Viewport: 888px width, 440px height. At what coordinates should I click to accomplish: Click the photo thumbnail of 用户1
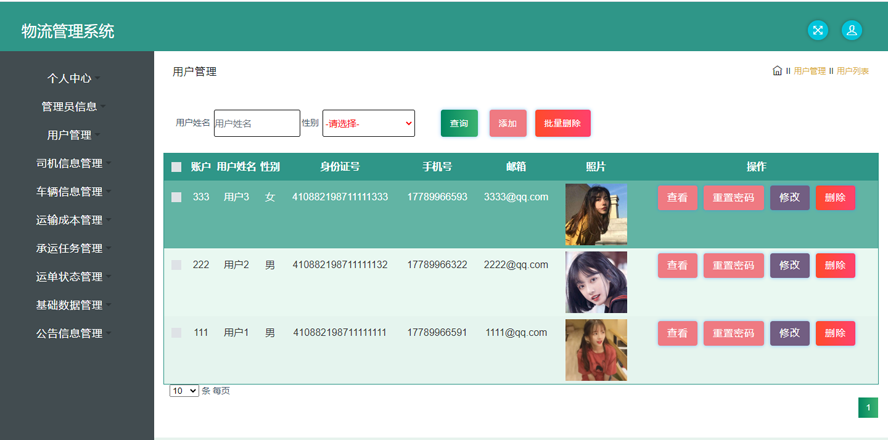tap(596, 350)
